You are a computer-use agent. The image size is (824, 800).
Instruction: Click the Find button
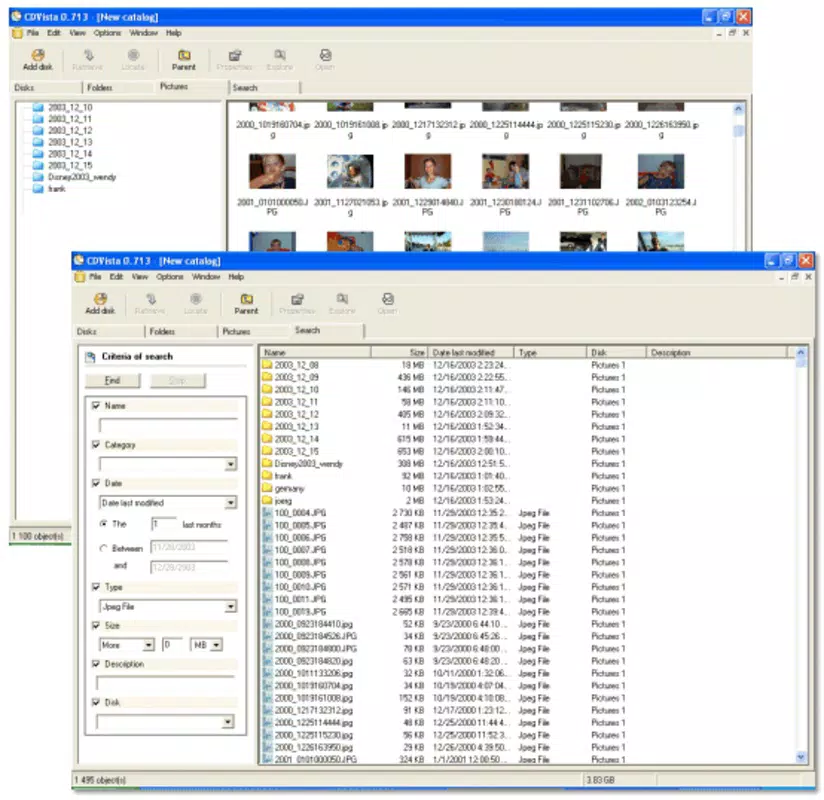[x=112, y=381]
